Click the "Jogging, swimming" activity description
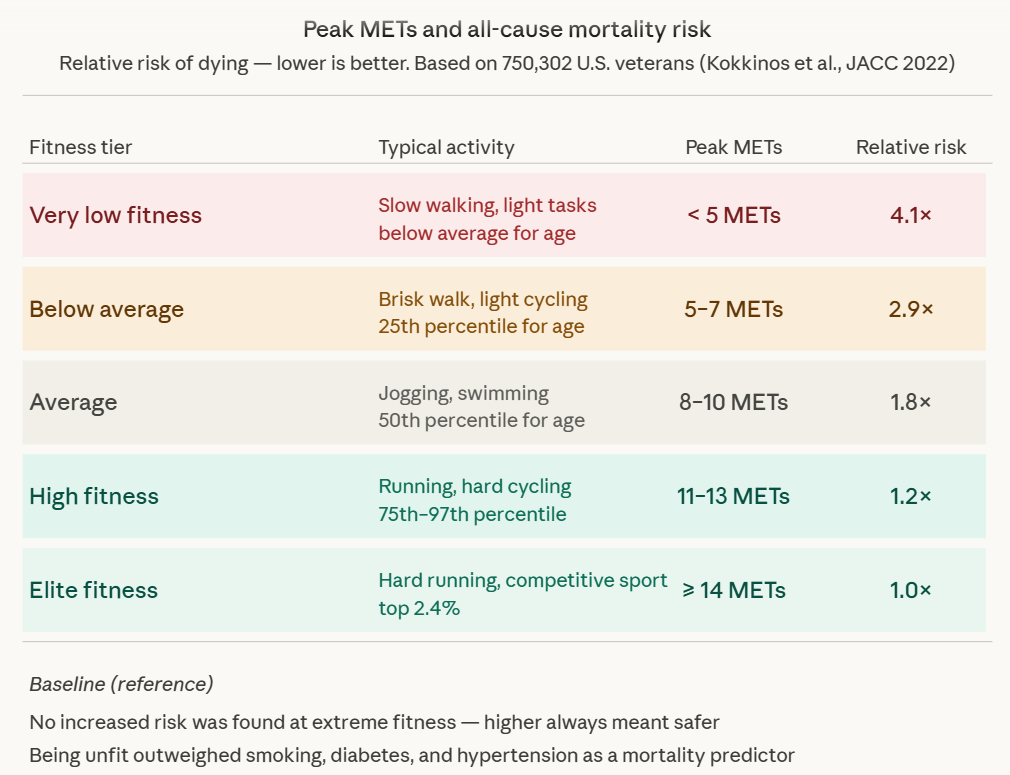This screenshot has width=1010, height=775. point(464,393)
